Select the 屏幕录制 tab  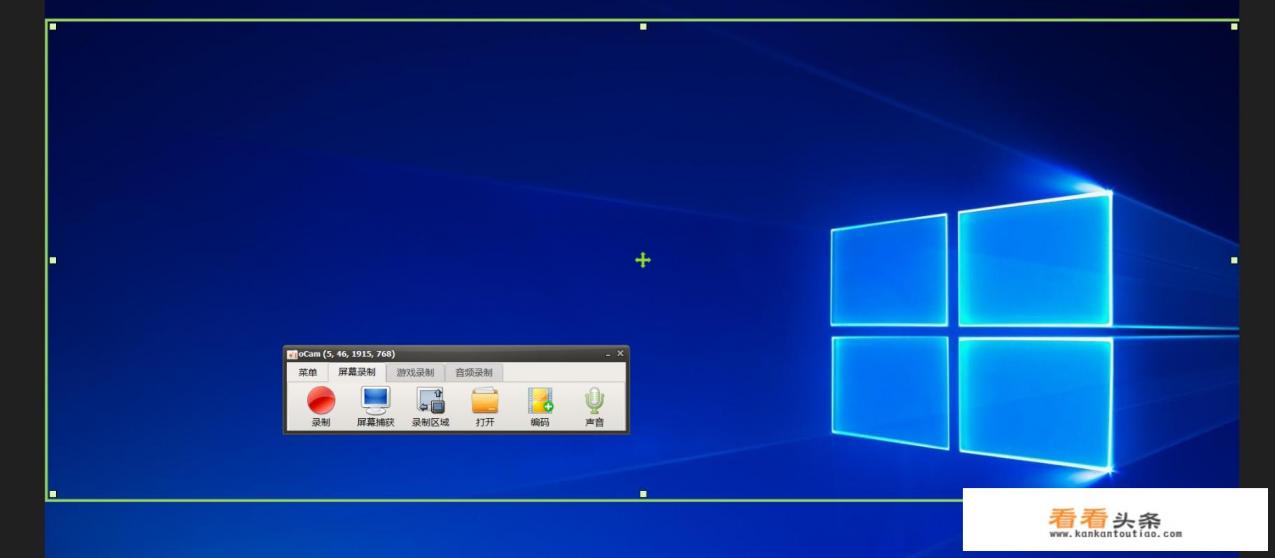point(357,372)
